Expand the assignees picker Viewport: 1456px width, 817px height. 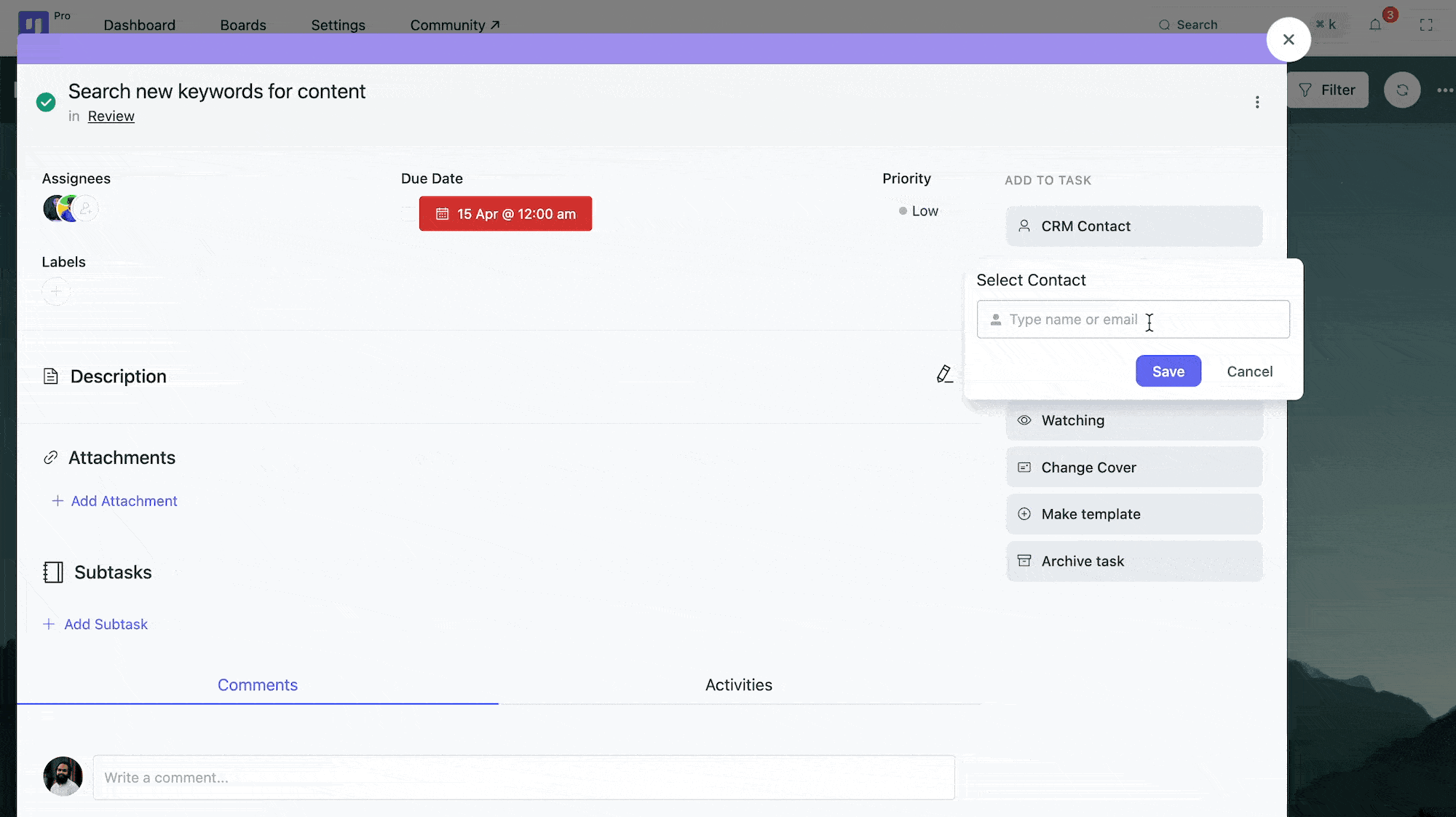pyautogui.click(x=87, y=208)
